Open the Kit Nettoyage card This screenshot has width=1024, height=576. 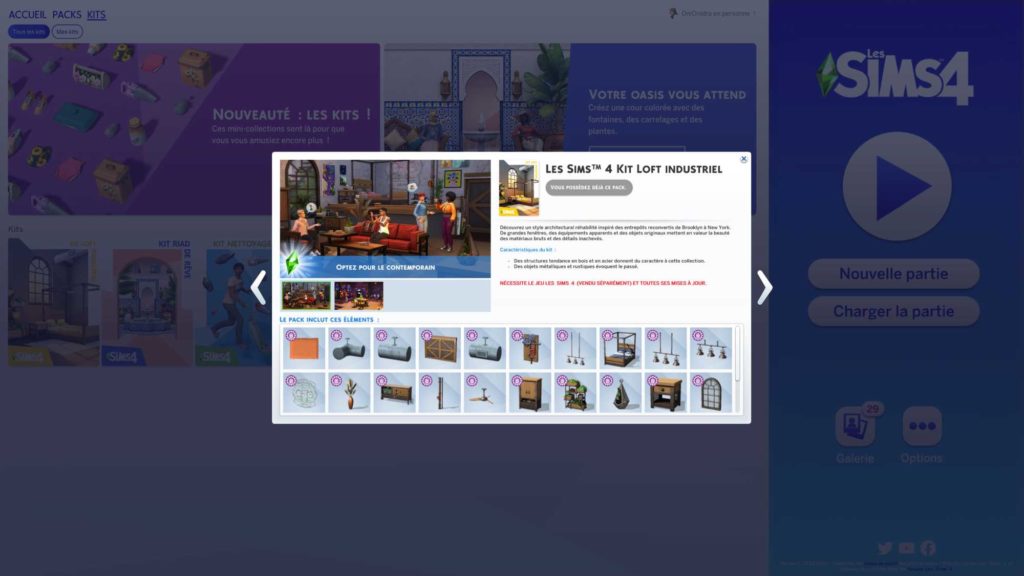pyautogui.click(x=233, y=302)
